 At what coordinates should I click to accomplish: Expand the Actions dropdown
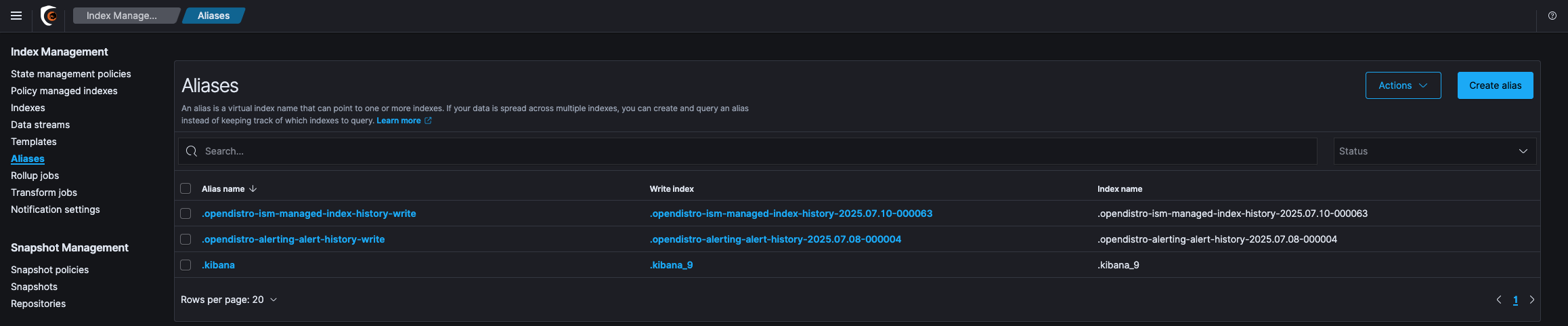coord(1403,85)
